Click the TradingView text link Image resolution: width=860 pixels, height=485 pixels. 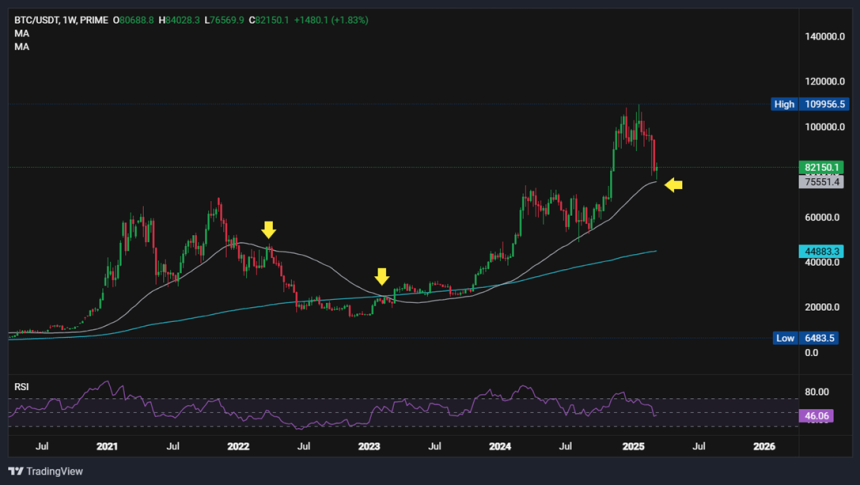coord(54,471)
